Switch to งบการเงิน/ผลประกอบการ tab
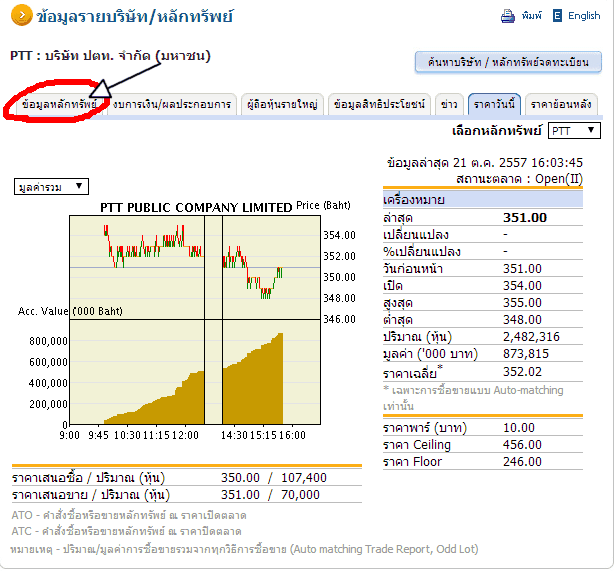615x571 pixels. point(172,104)
